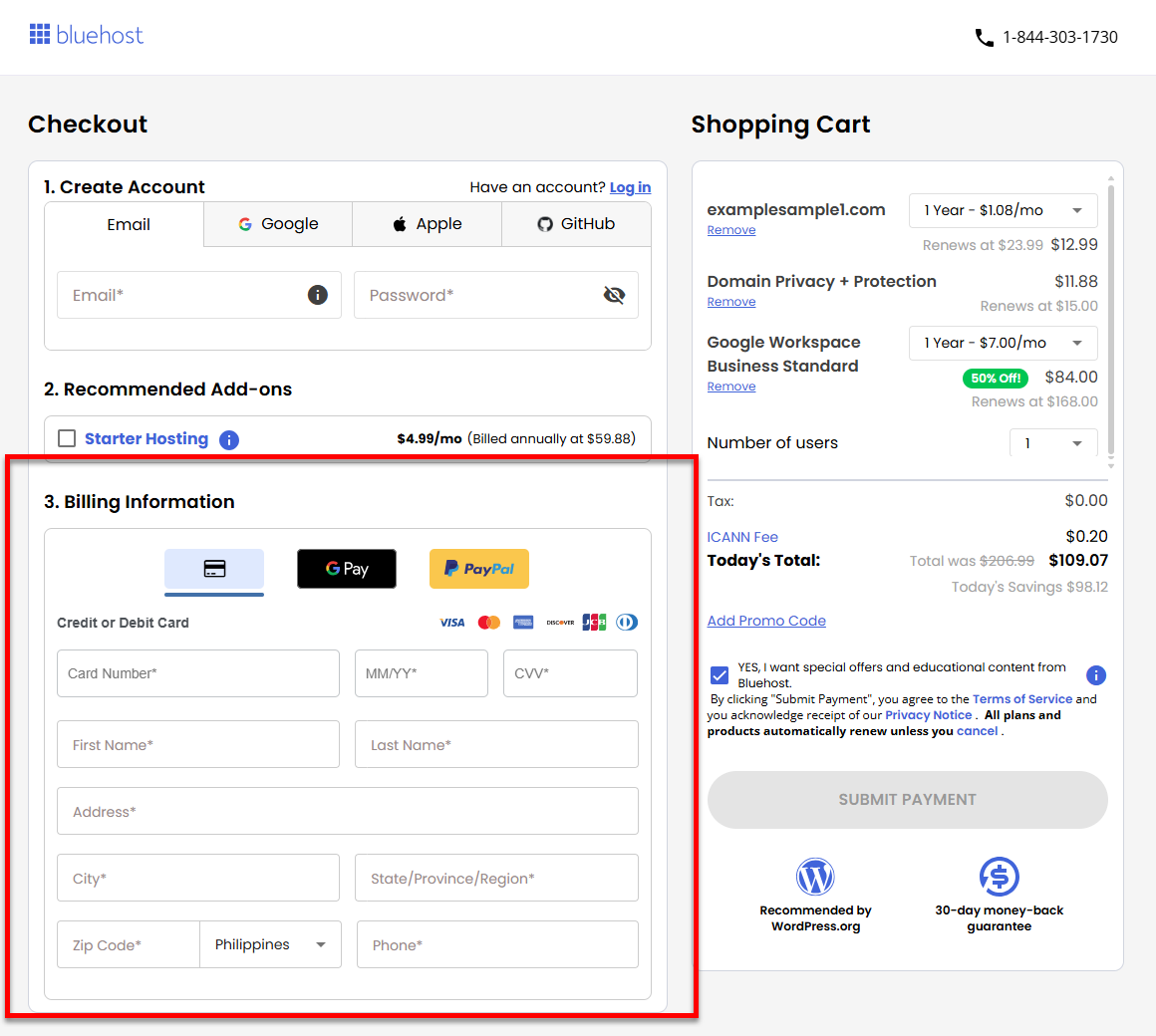The width and height of the screenshot is (1156, 1036).
Task: Click the 1-844-303-1730 phone number
Action: [1060, 37]
